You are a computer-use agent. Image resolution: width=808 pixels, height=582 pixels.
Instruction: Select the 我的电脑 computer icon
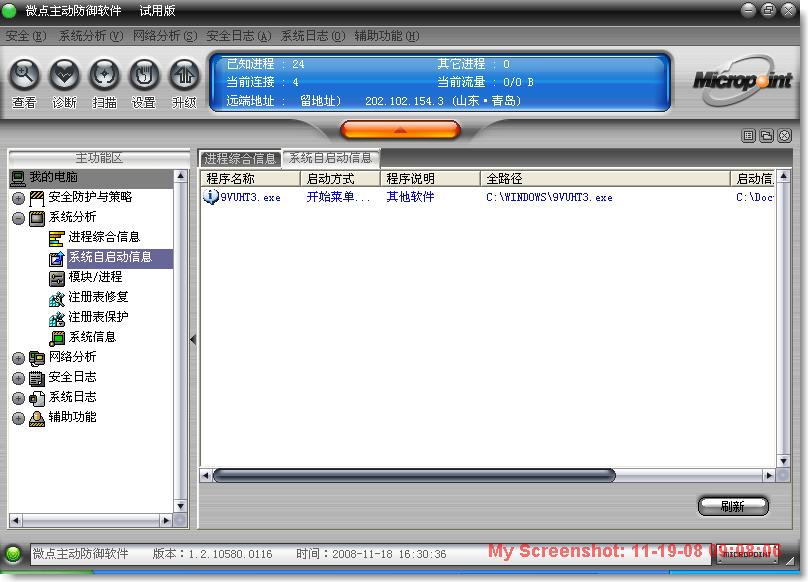18,178
